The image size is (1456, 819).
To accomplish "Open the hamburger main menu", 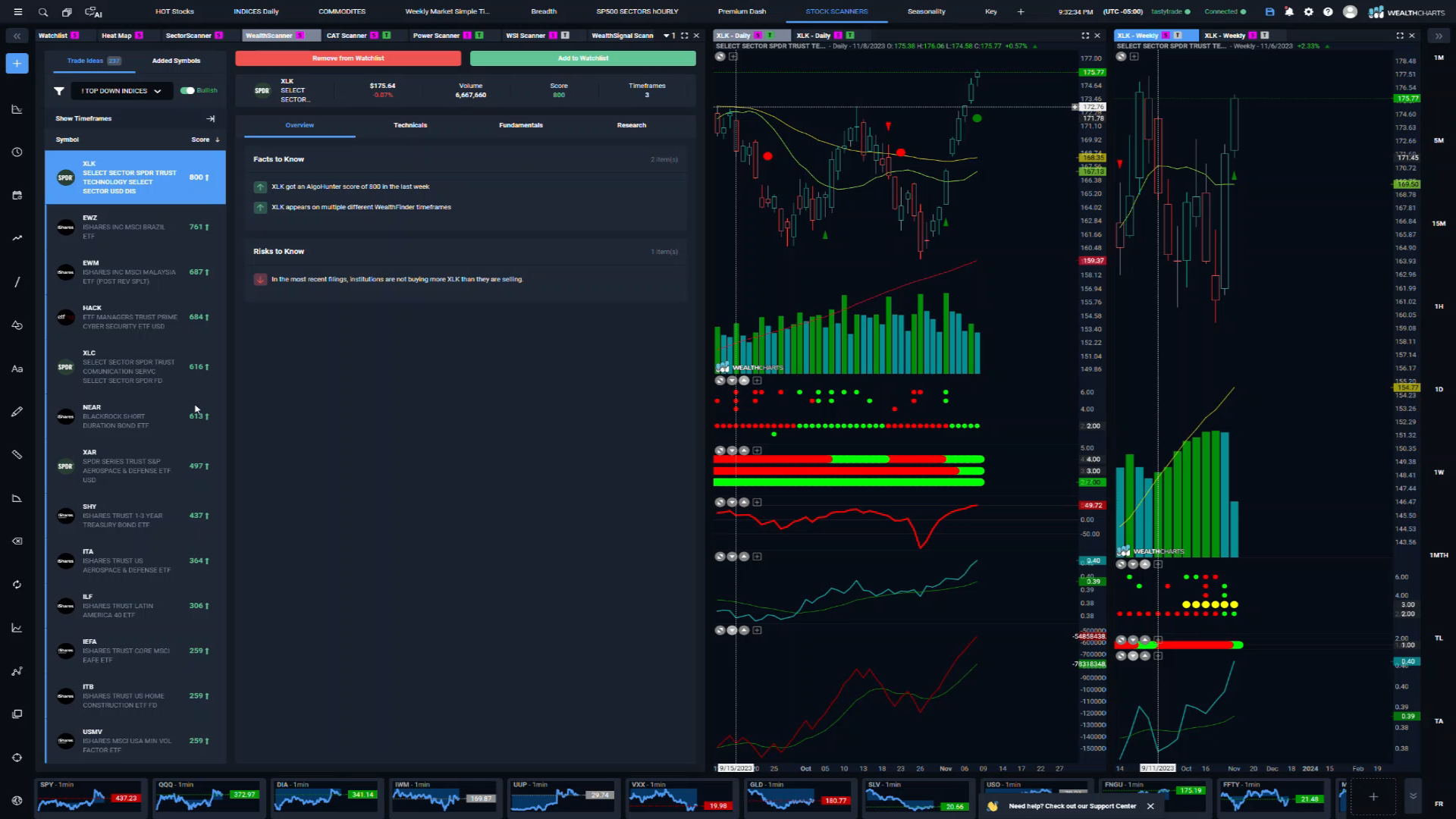I will point(18,12).
